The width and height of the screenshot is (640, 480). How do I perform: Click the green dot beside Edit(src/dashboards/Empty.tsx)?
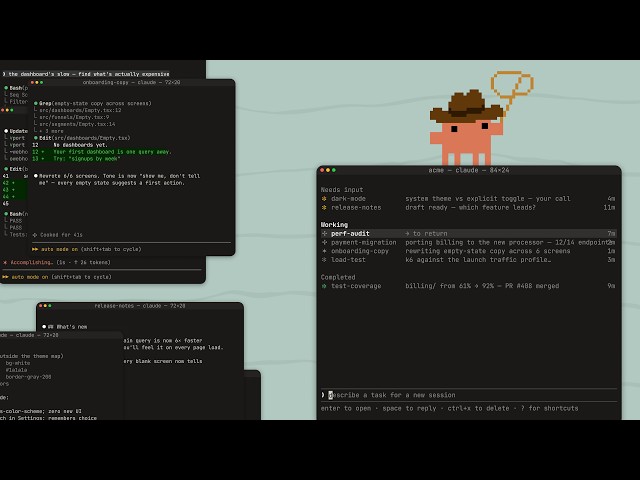(36, 138)
